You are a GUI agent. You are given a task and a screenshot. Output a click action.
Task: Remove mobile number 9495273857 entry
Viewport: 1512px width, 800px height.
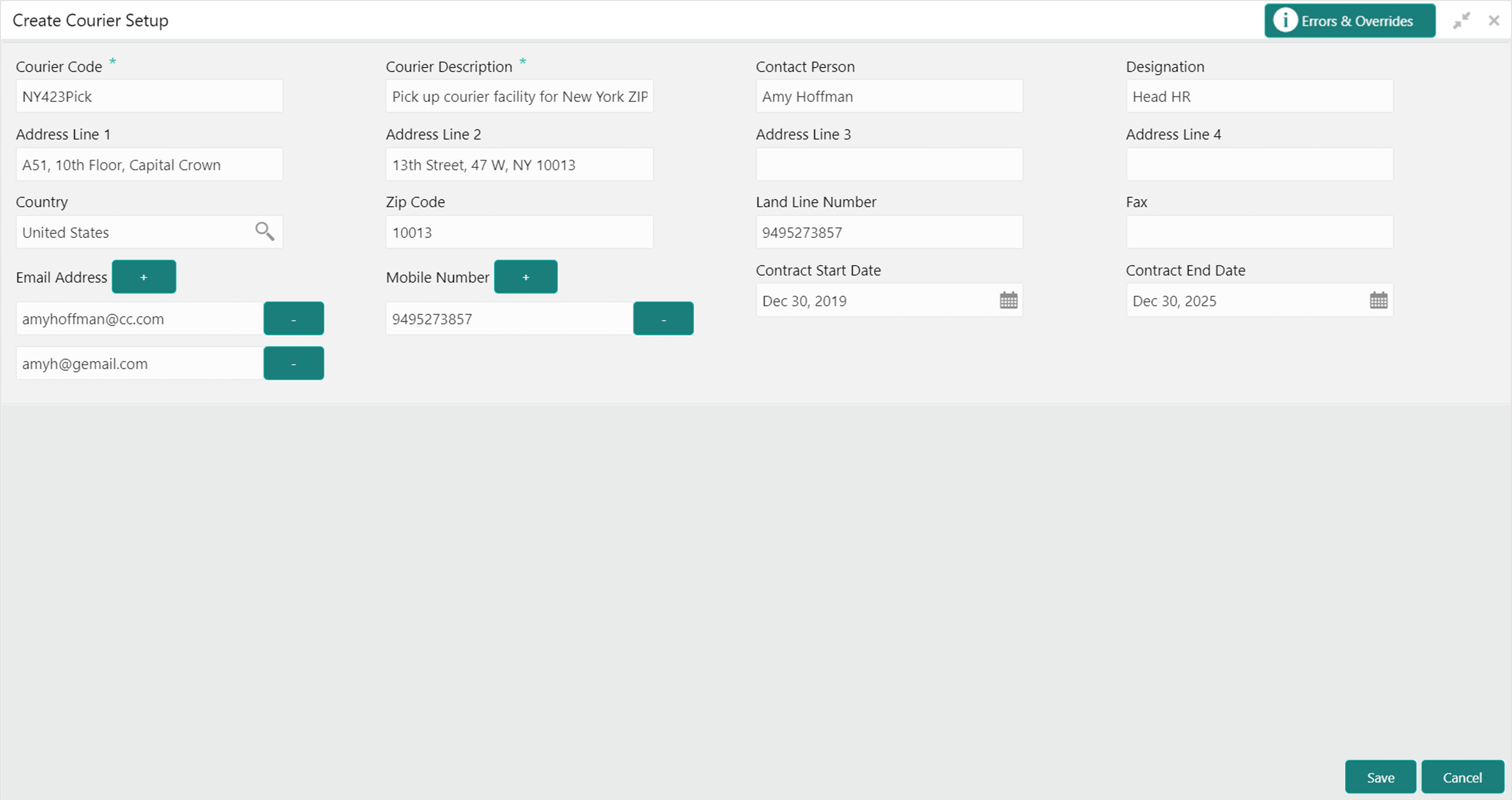tap(663, 318)
